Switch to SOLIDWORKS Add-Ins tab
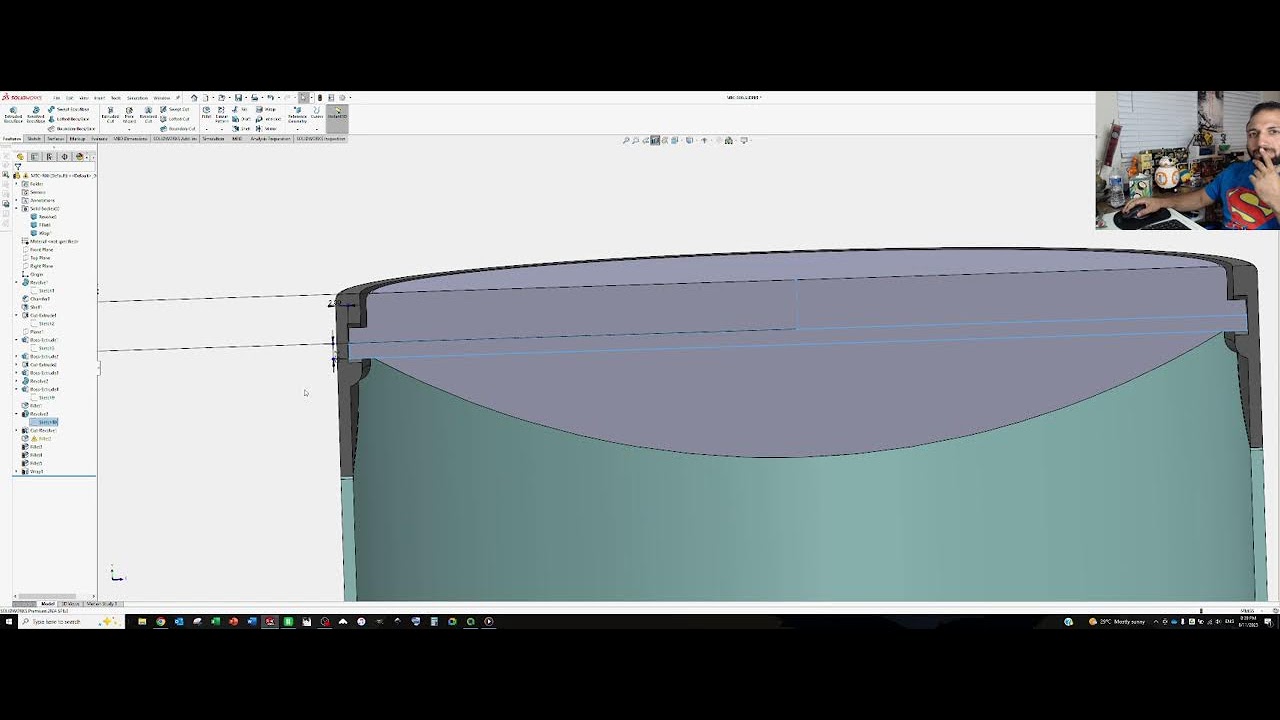 [175, 139]
